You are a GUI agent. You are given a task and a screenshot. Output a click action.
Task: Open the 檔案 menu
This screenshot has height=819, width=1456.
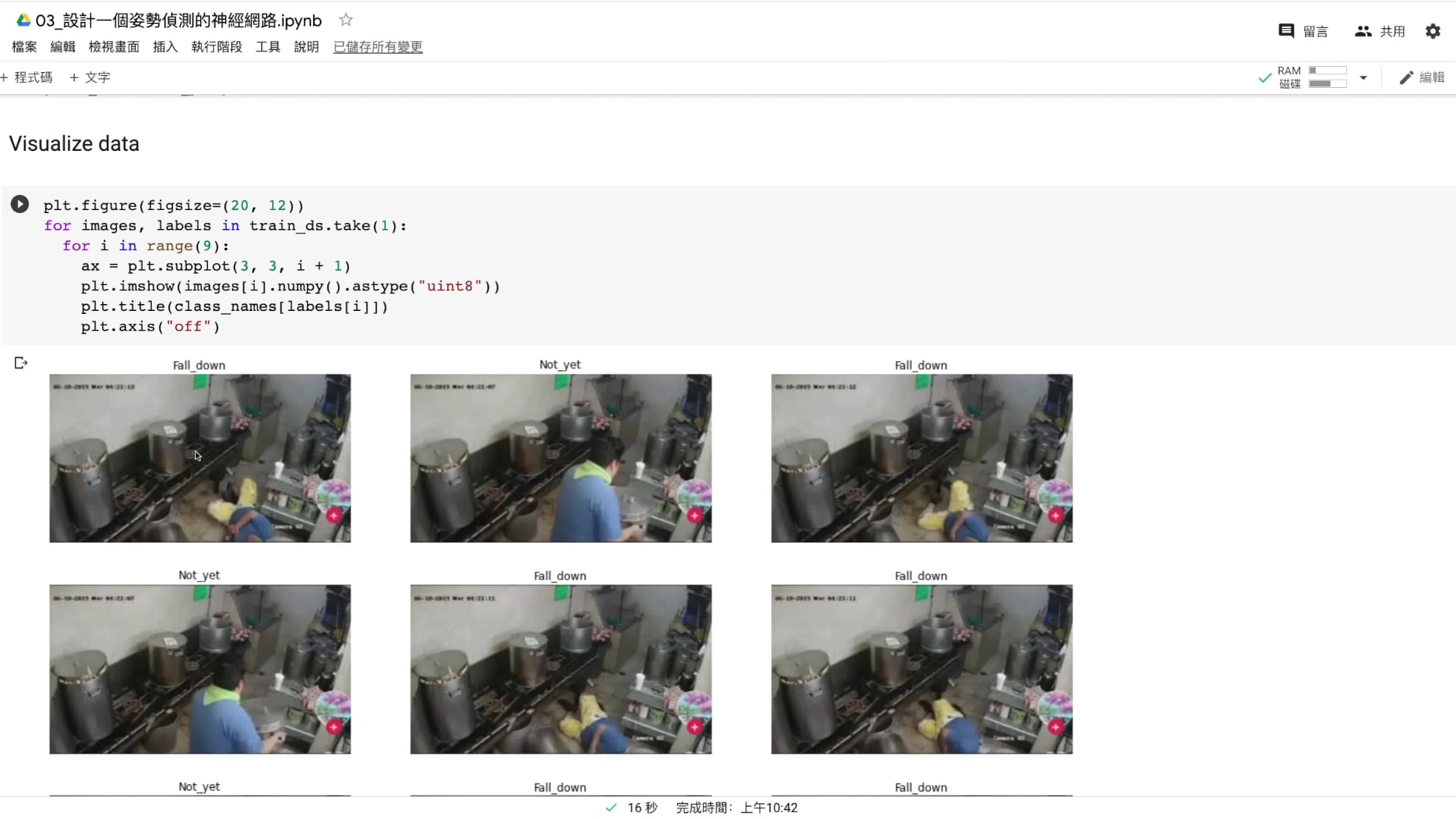pyautogui.click(x=24, y=47)
